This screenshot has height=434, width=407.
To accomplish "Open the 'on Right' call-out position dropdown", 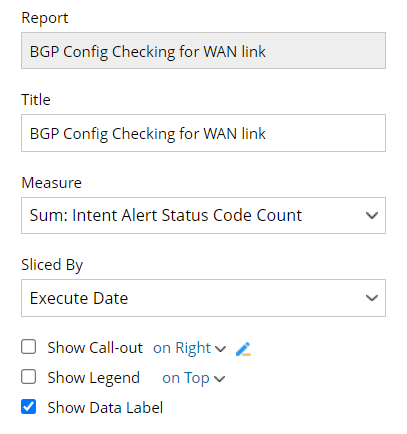I will tap(189, 348).
